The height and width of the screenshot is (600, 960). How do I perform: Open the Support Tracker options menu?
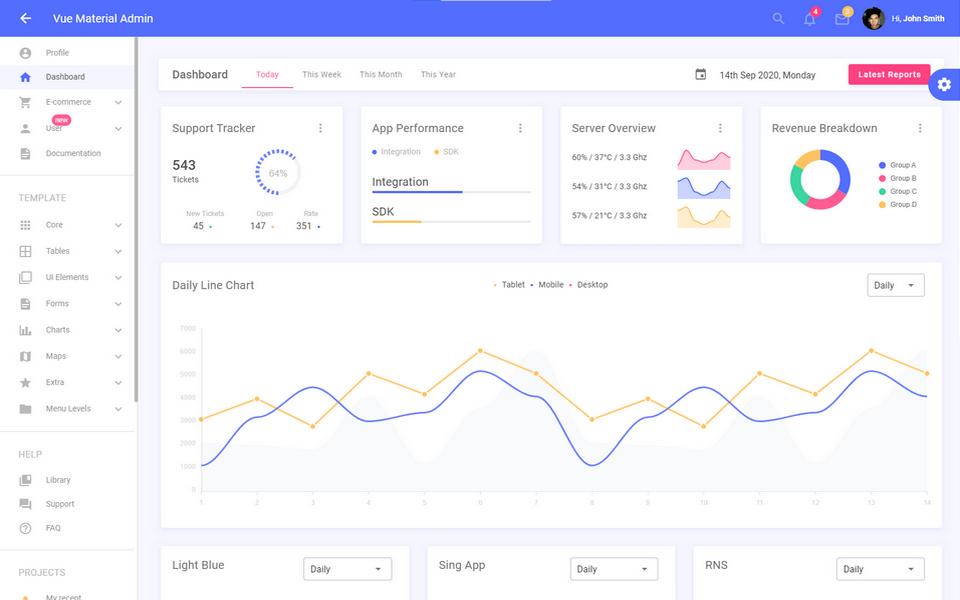coord(321,128)
